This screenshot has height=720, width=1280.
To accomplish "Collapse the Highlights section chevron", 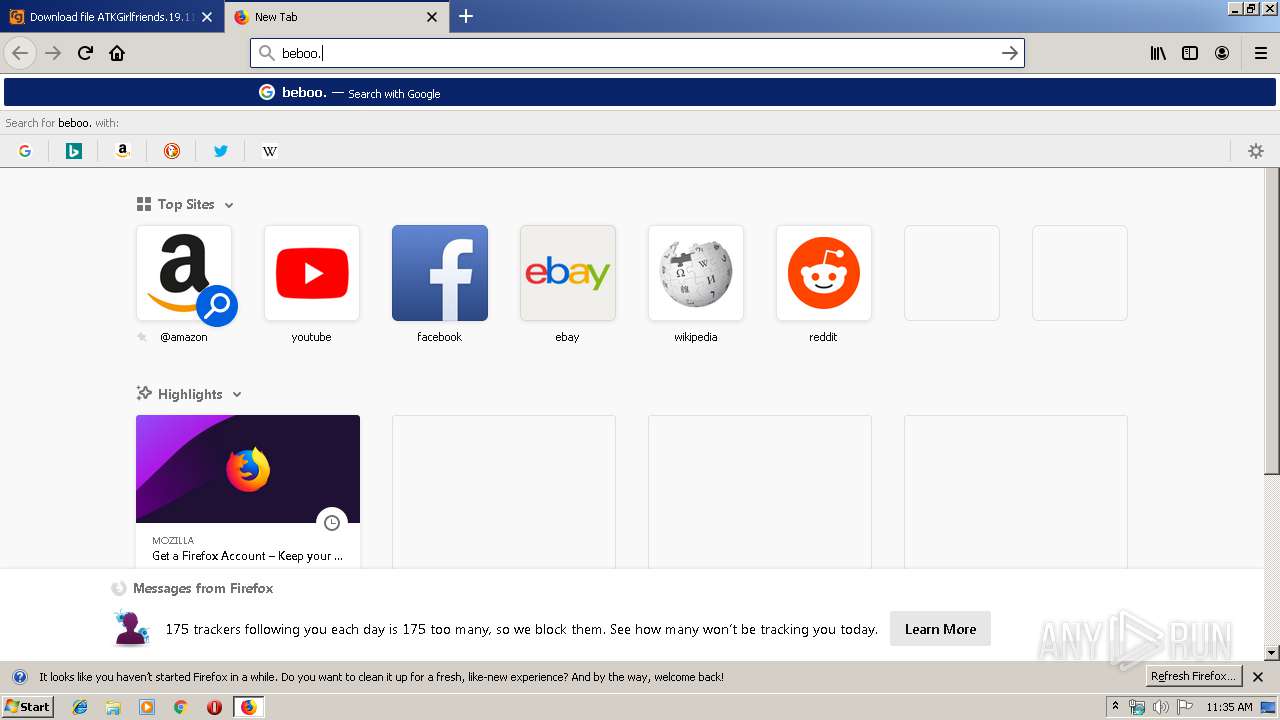I will (237, 395).
